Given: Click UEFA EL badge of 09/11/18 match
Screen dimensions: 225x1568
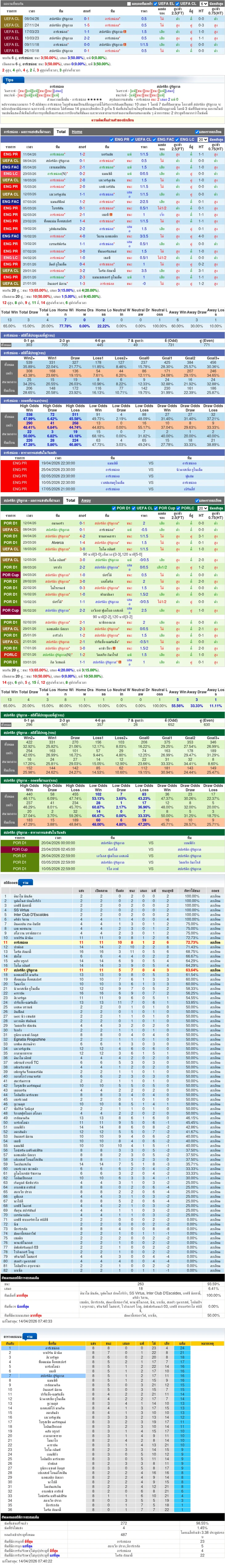Looking at the screenshot, I should coord(11,44).
